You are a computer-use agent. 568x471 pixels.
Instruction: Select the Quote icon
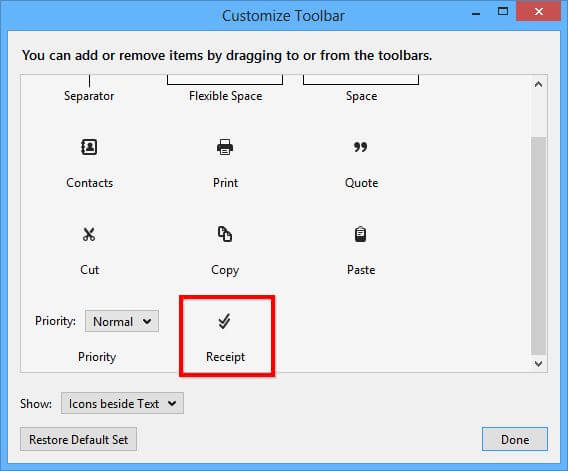(x=360, y=147)
